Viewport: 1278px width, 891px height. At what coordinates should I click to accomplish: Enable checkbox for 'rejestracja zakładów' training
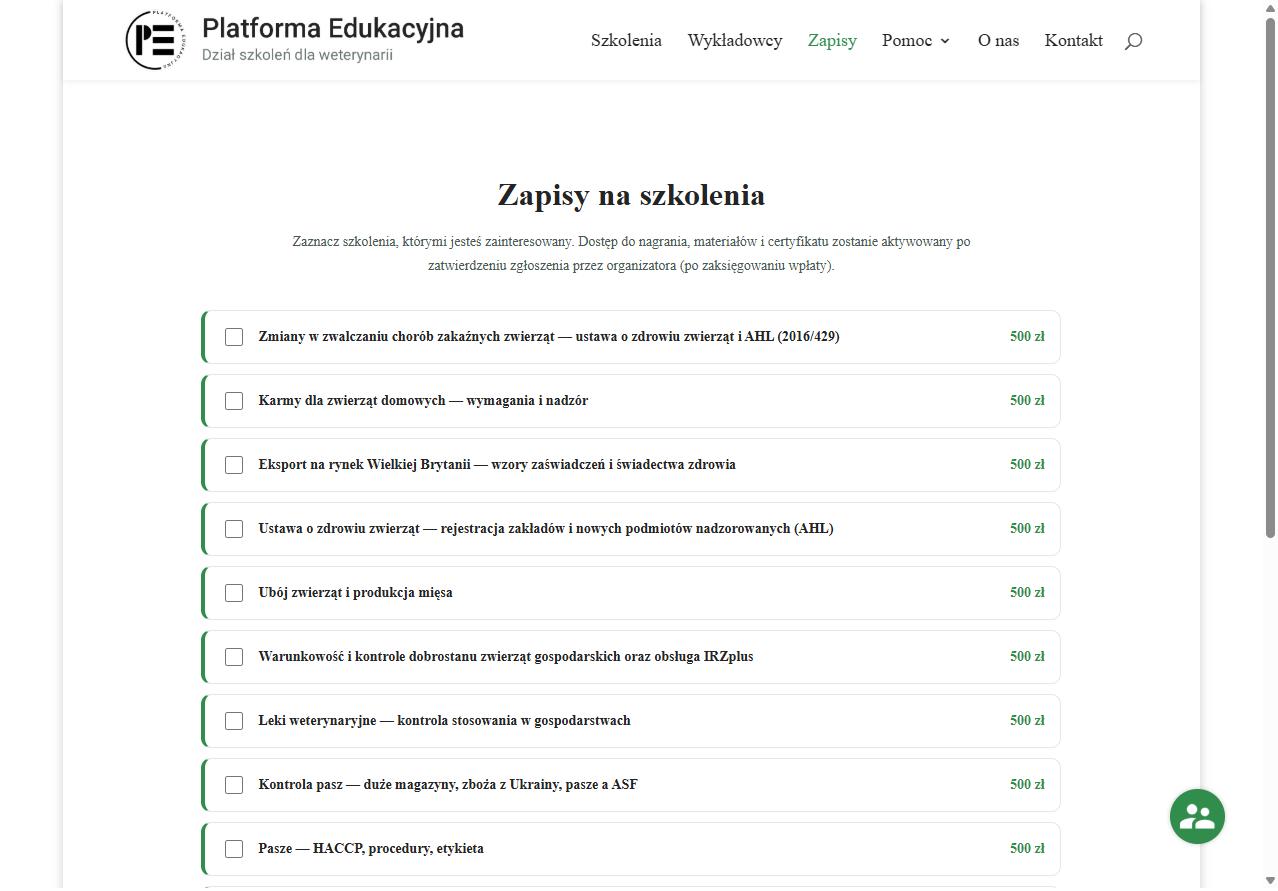234,529
